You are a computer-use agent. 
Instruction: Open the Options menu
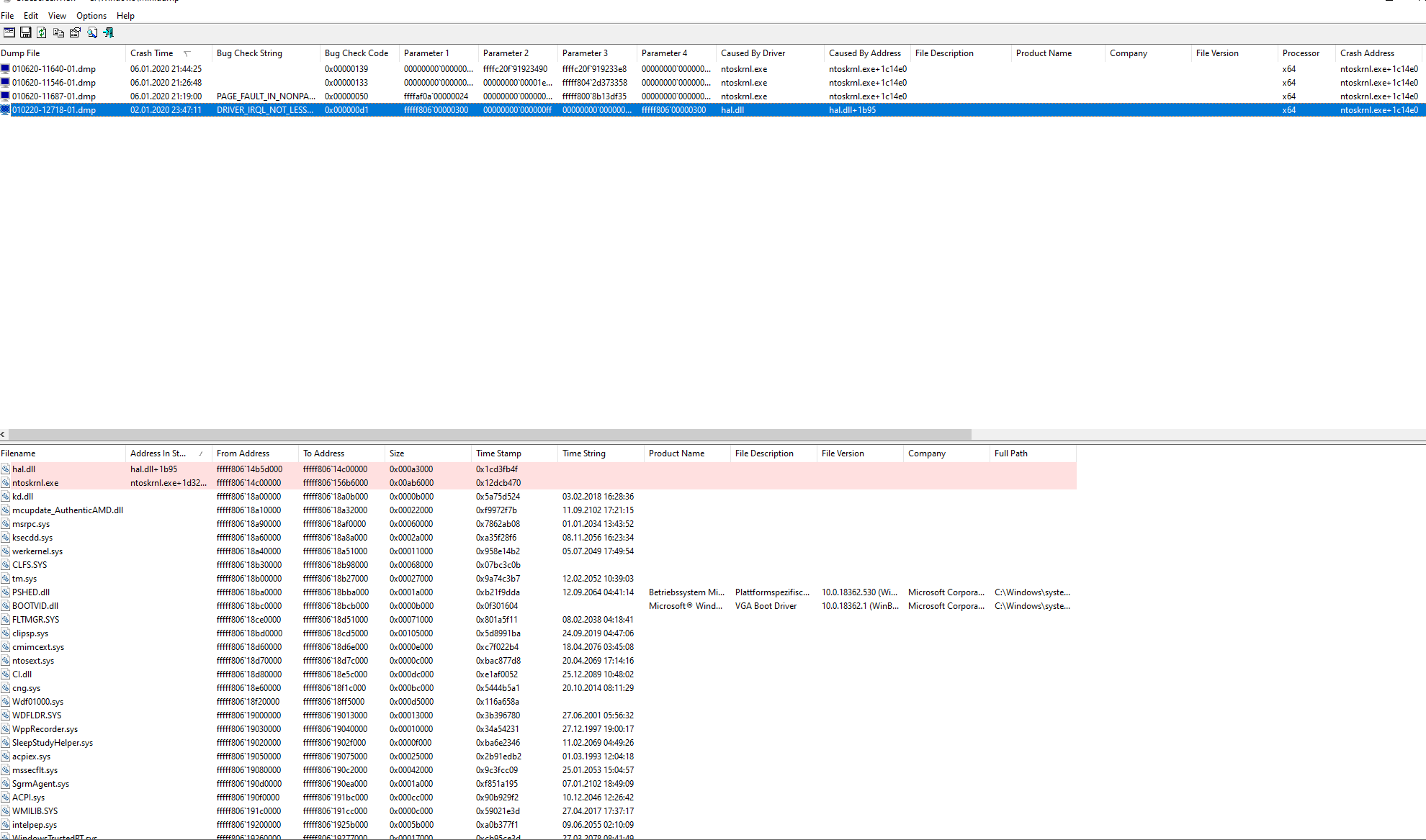pos(91,15)
